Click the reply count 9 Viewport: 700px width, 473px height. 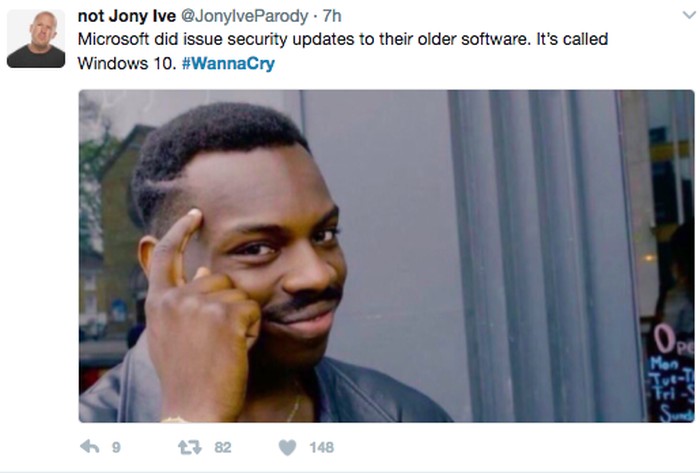[x=116, y=447]
